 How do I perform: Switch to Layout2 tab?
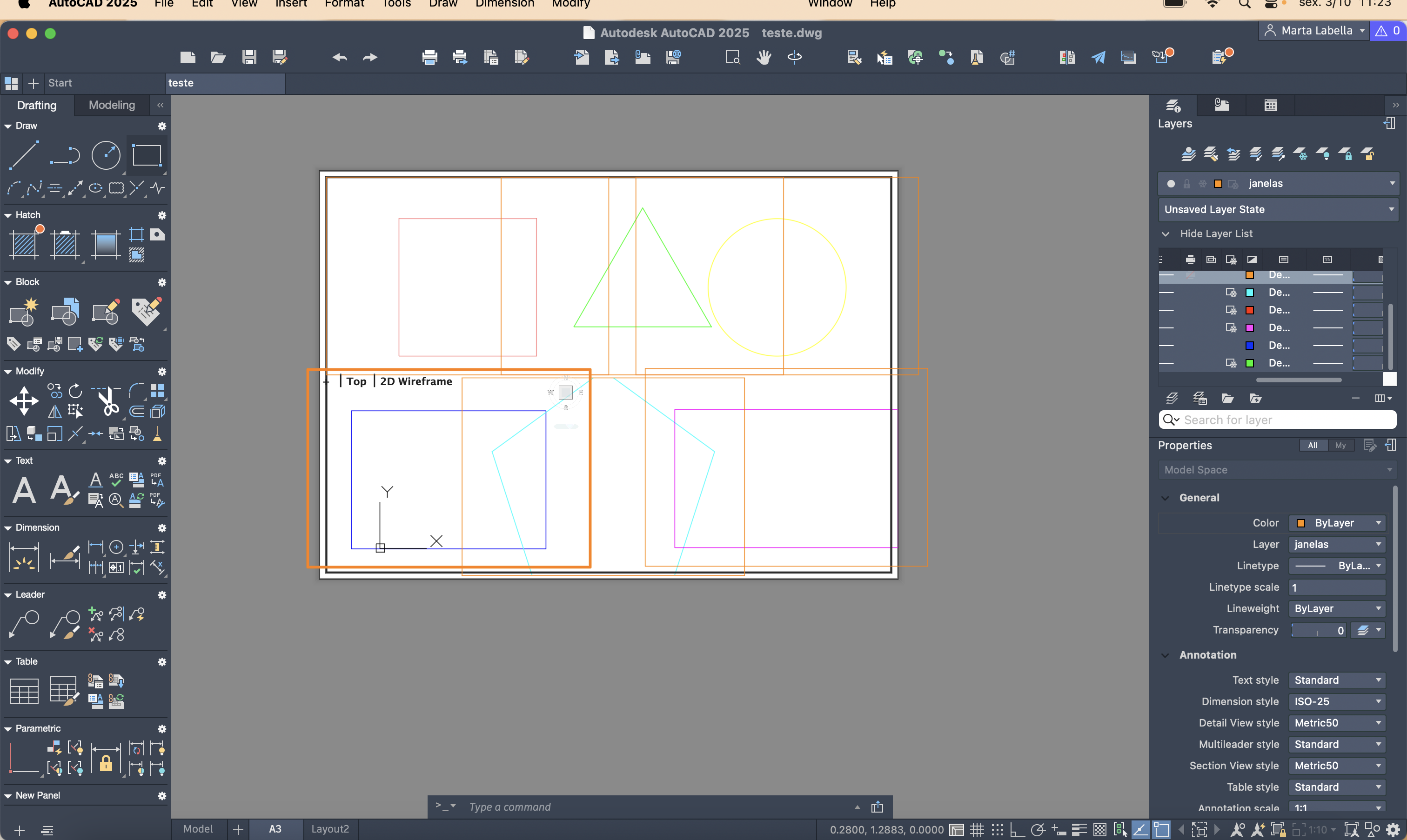pos(330,829)
